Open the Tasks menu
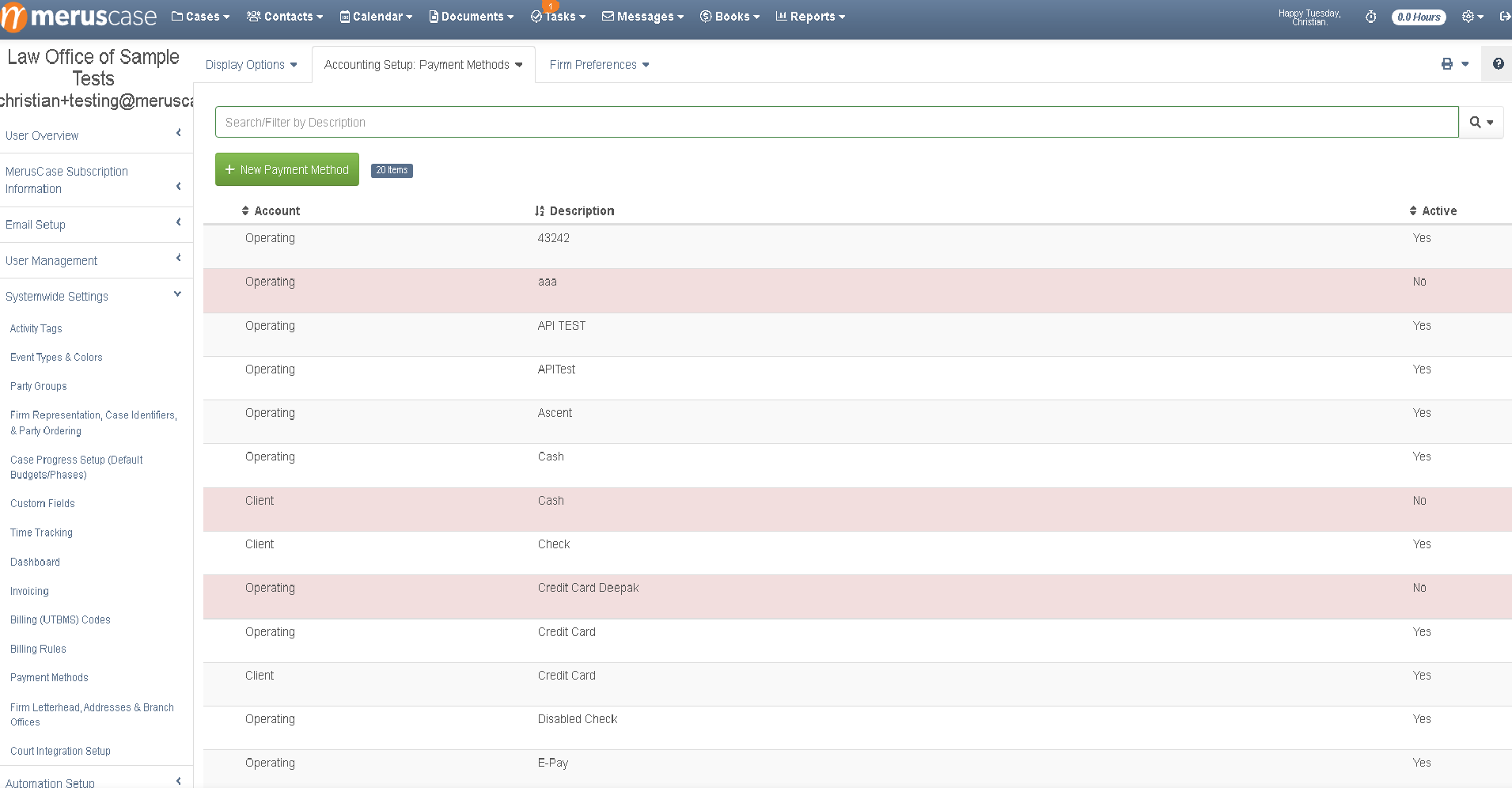Image resolution: width=1512 pixels, height=788 pixels. point(558,17)
